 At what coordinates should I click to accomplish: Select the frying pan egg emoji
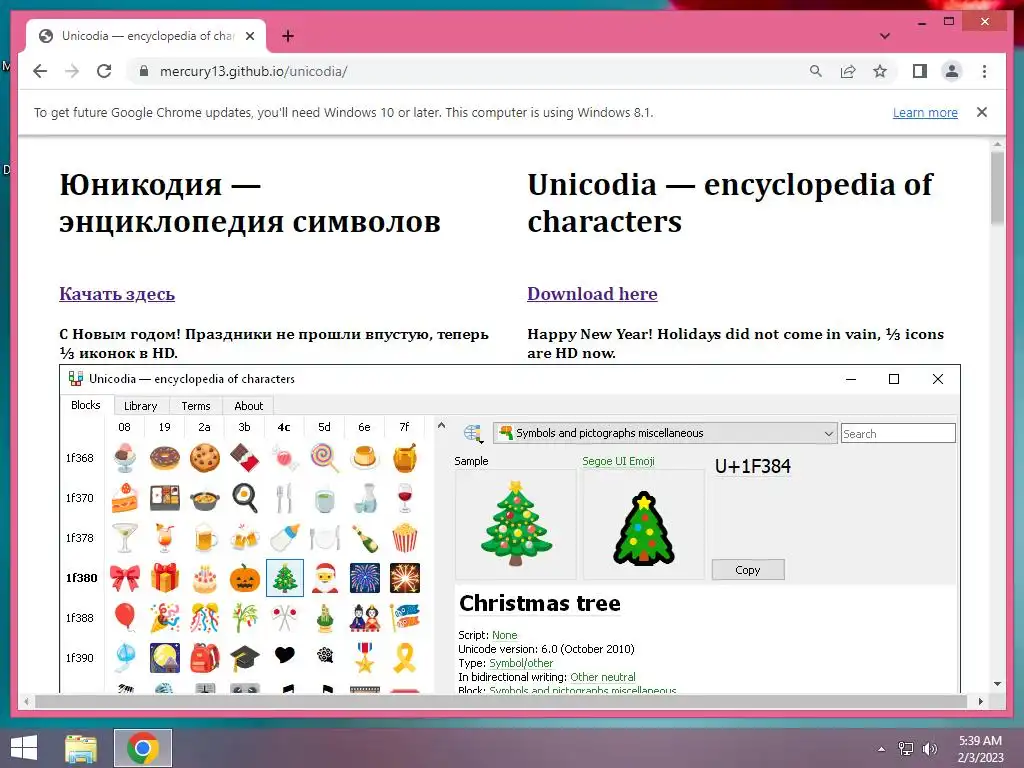pos(245,498)
